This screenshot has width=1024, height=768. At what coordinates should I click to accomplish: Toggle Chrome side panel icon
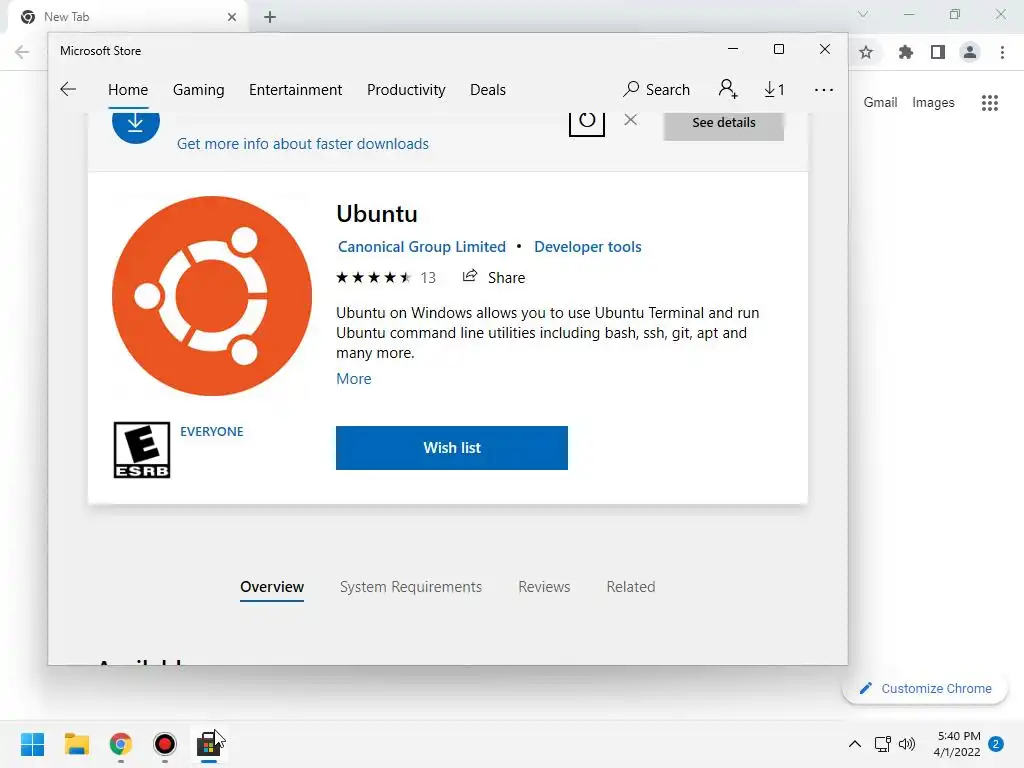pyautogui.click(x=938, y=52)
